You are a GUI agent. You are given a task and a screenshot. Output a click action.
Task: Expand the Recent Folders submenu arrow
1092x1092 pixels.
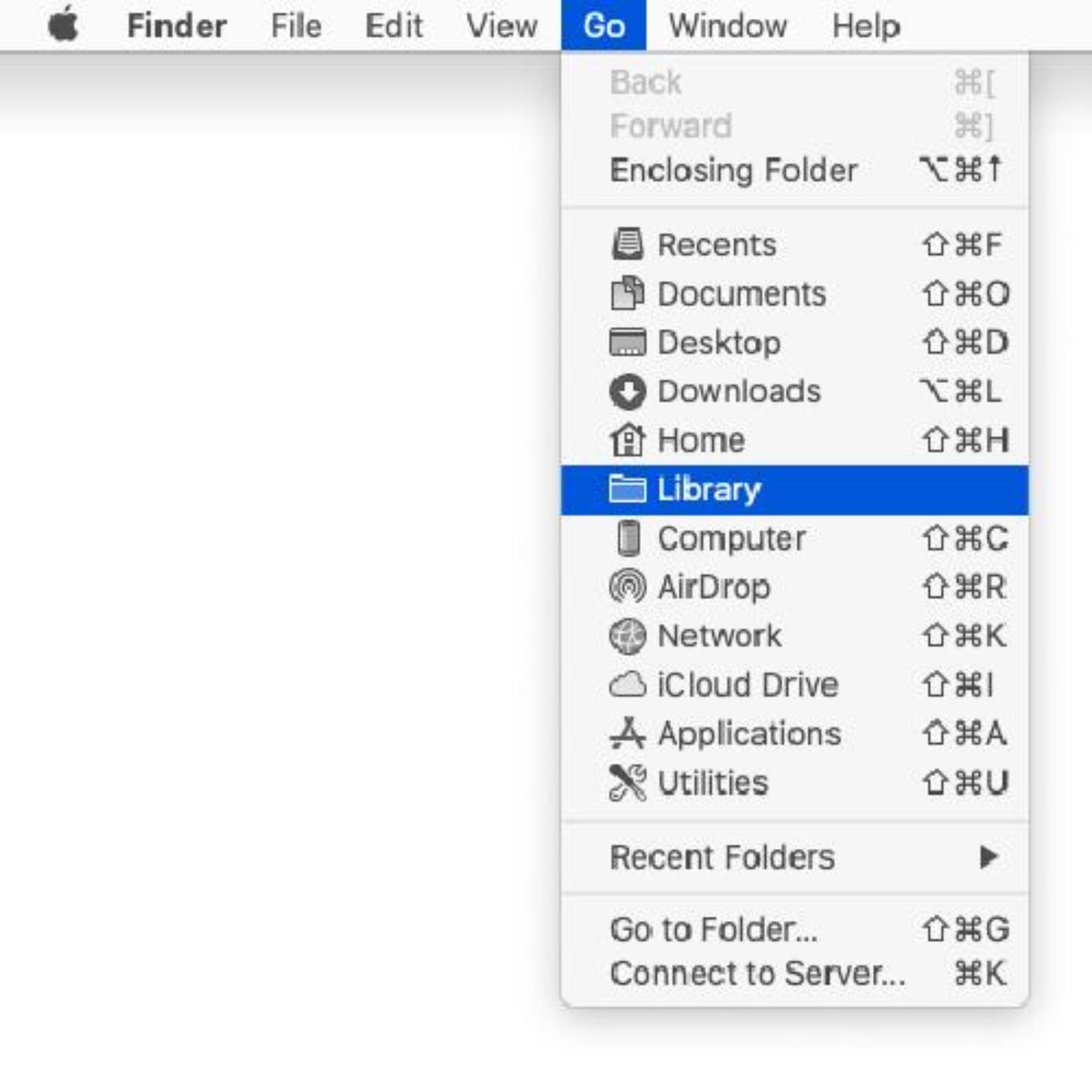coord(988,857)
